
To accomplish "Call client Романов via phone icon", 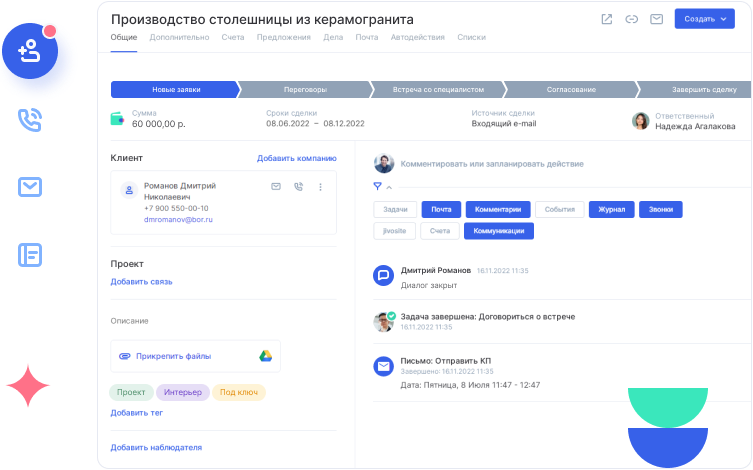I will [x=298, y=187].
